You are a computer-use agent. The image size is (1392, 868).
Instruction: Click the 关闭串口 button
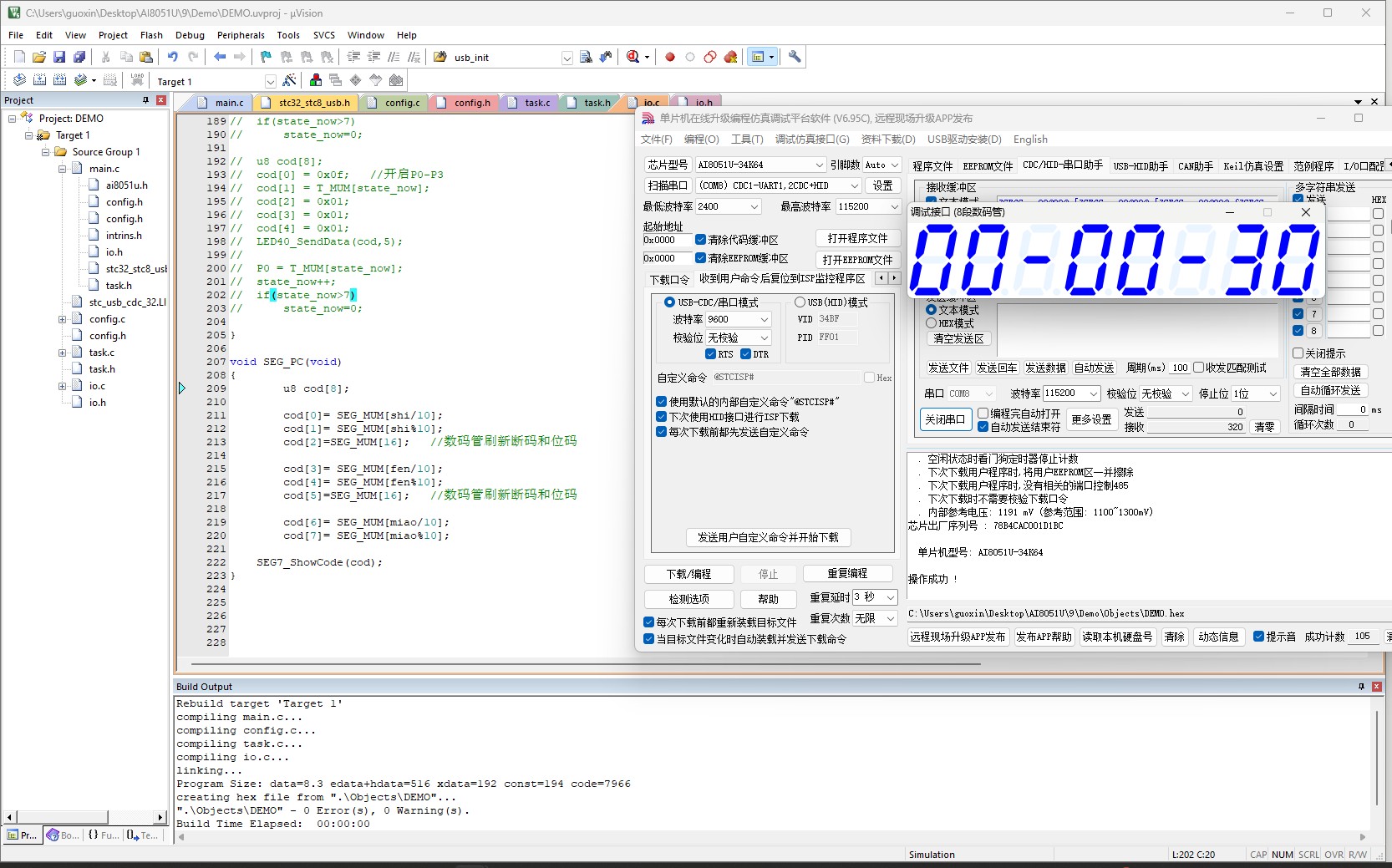tap(945, 419)
